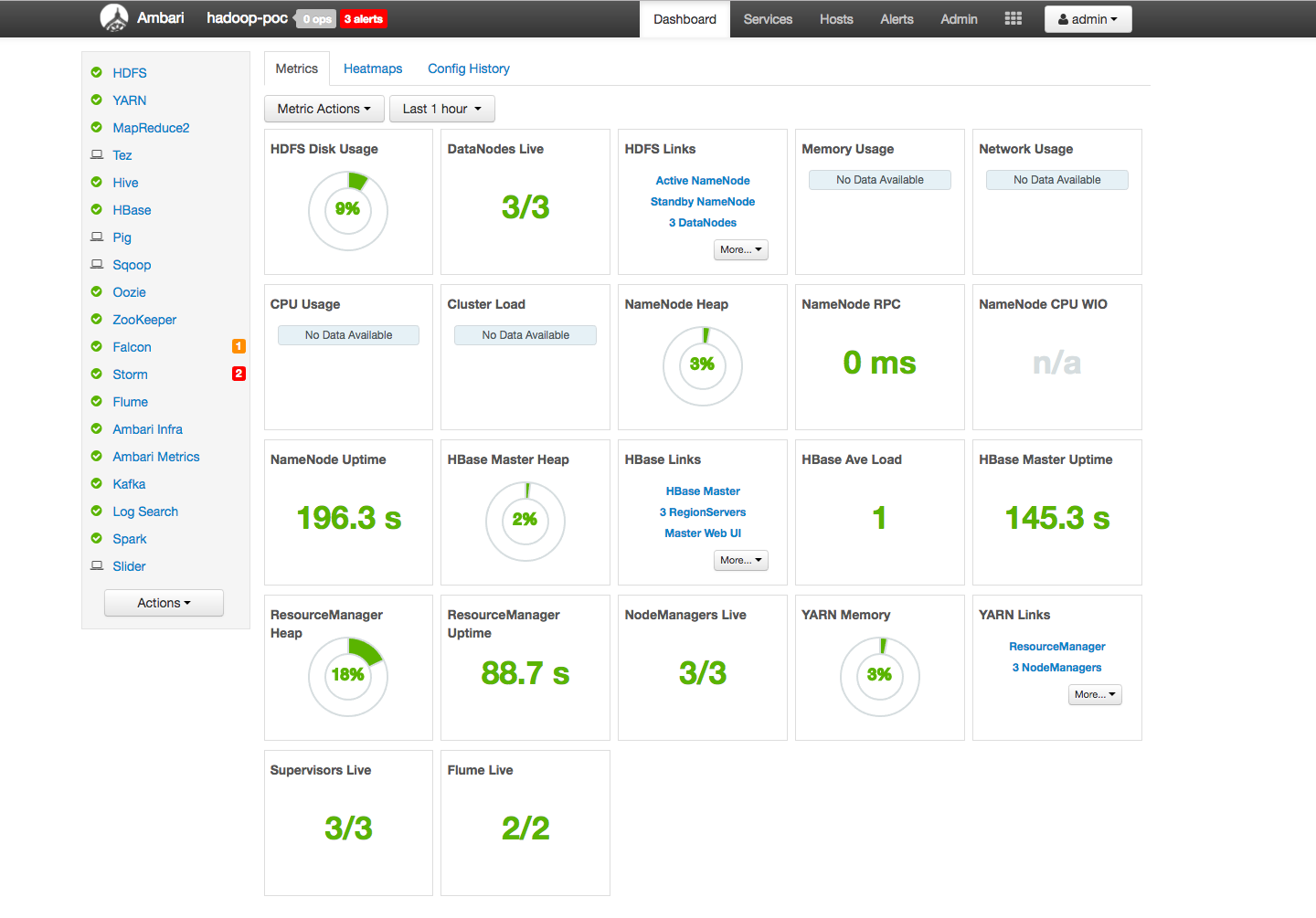
Task: Click the monitor icon next to Sqoop
Action: pyautogui.click(x=96, y=264)
